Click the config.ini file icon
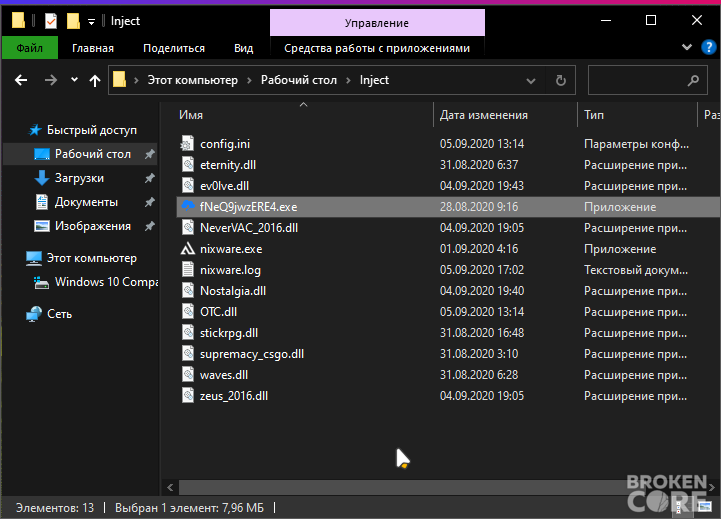721x519 pixels. coord(188,144)
